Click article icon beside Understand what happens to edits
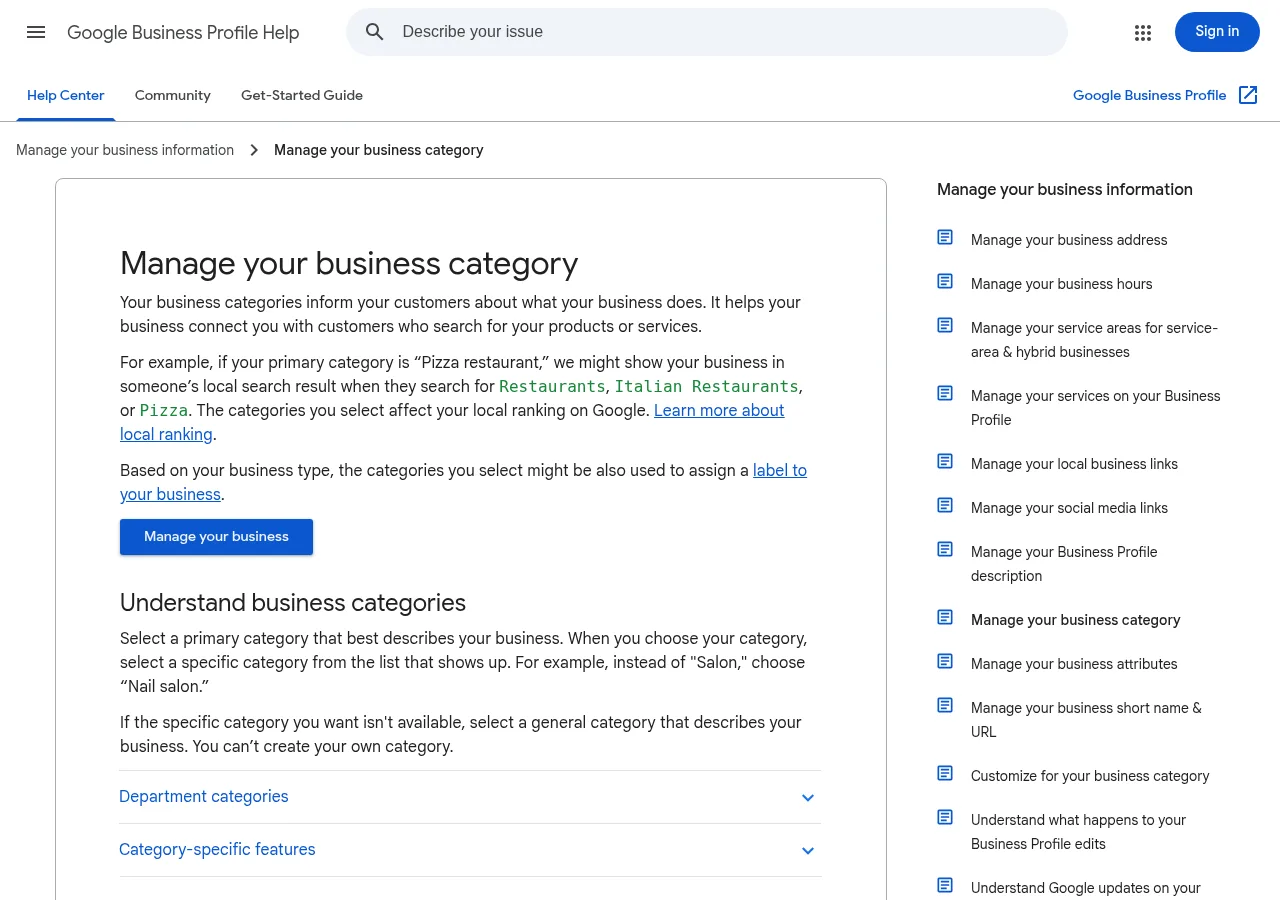1280x900 pixels. [945, 817]
